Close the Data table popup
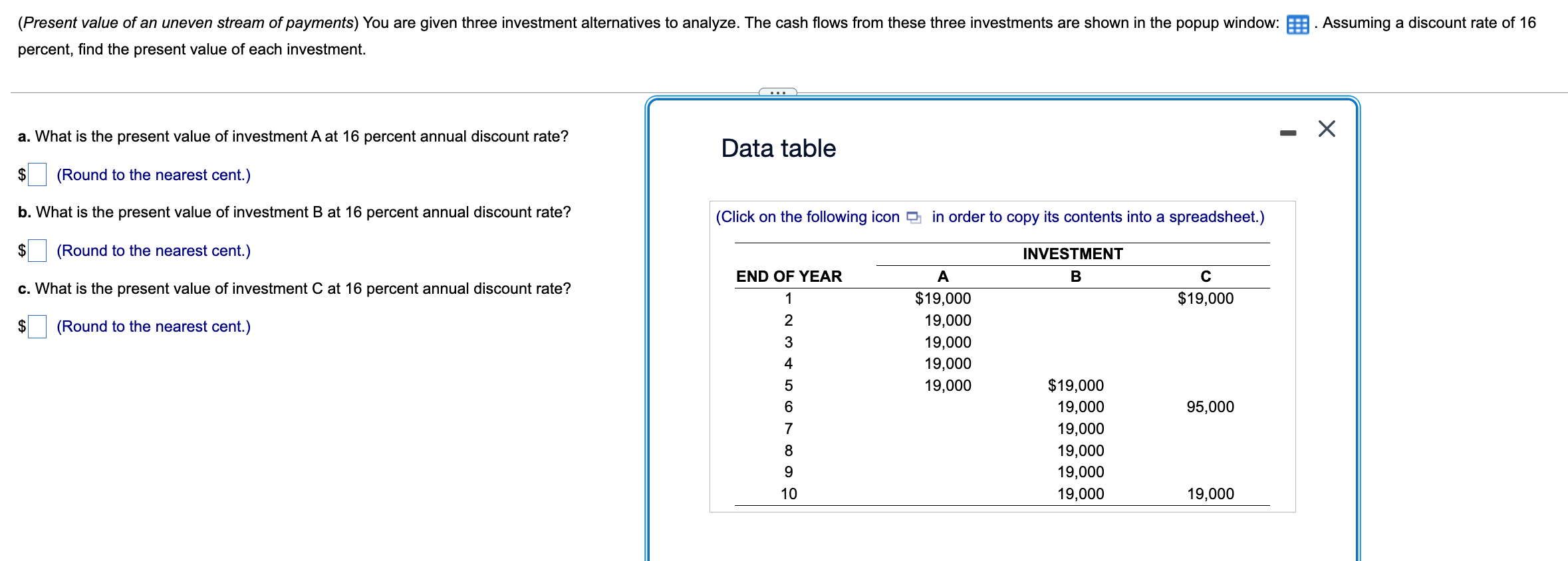This screenshot has height=561, width=1568. point(1327,129)
